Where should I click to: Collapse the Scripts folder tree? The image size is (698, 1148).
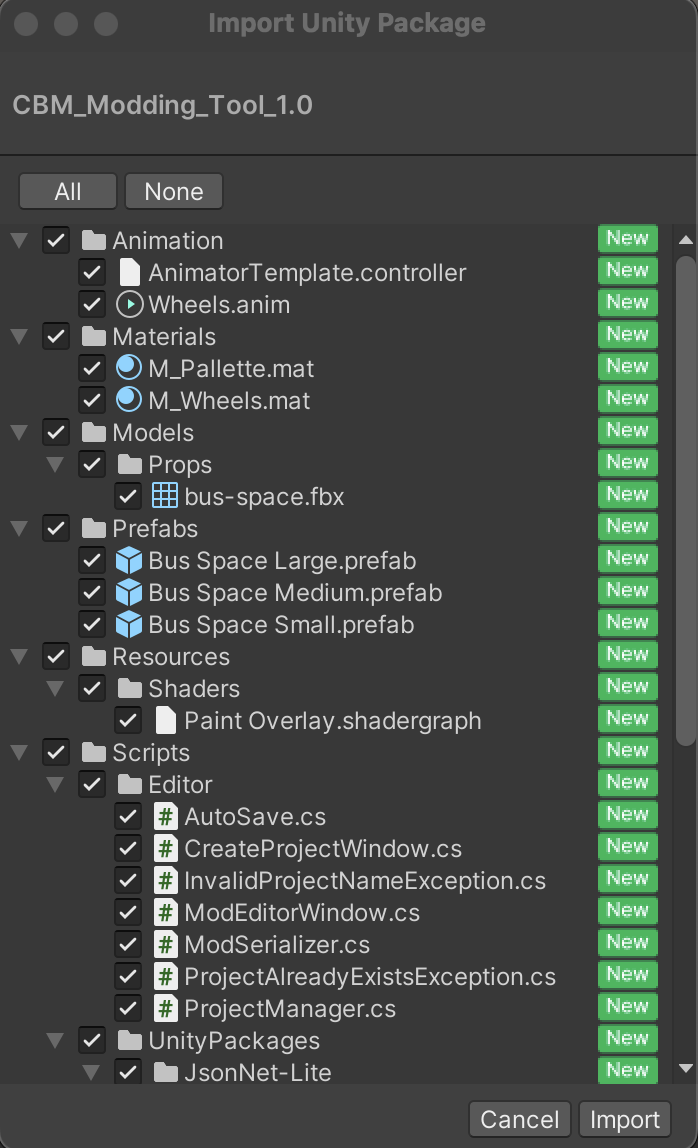pyautogui.click(x=18, y=753)
